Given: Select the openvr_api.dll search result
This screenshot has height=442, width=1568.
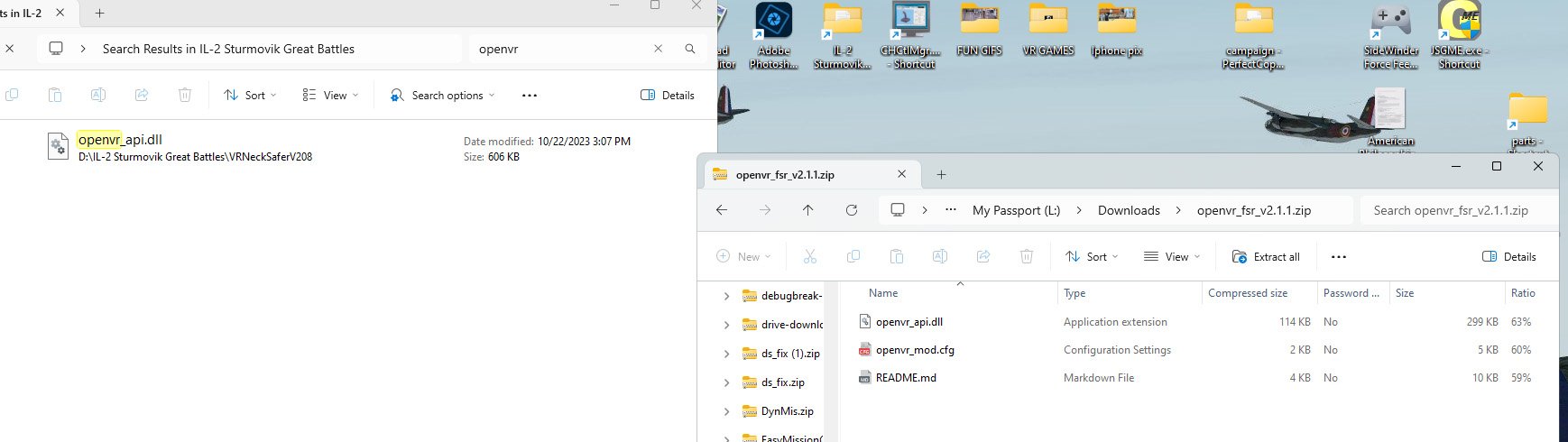Looking at the screenshot, I should click(359, 147).
